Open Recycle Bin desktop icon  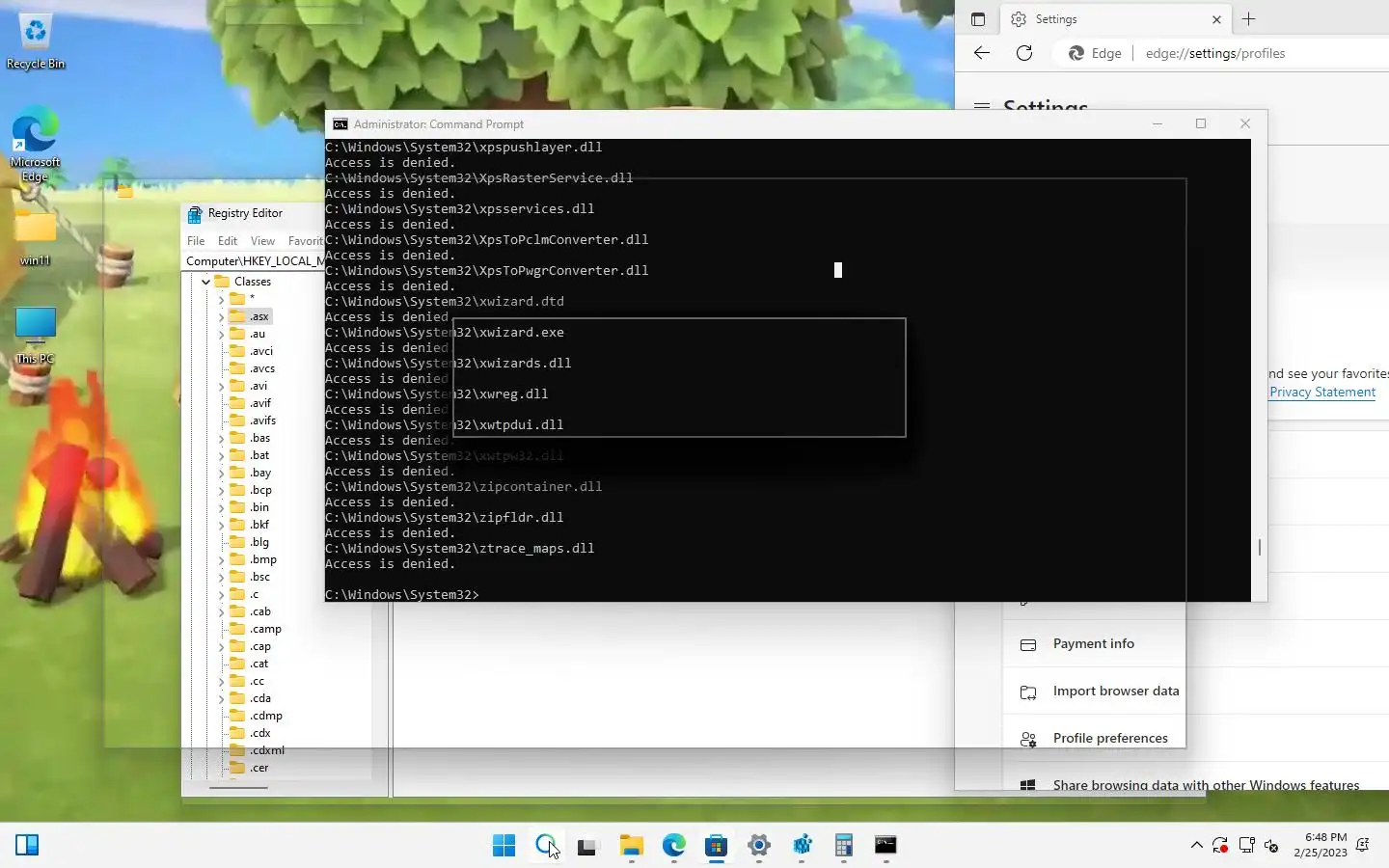point(36,42)
